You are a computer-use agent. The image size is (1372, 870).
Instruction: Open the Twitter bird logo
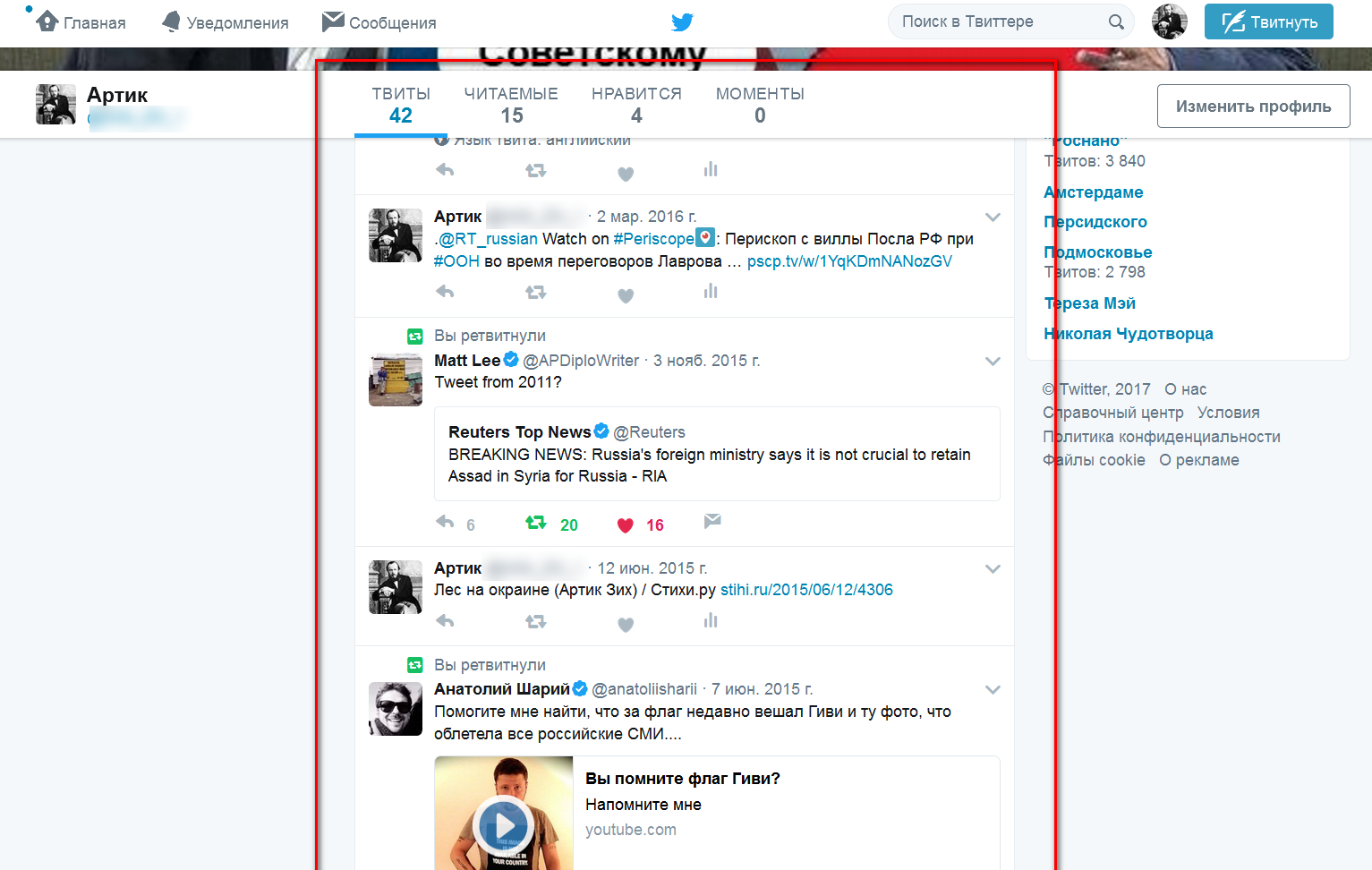682,22
